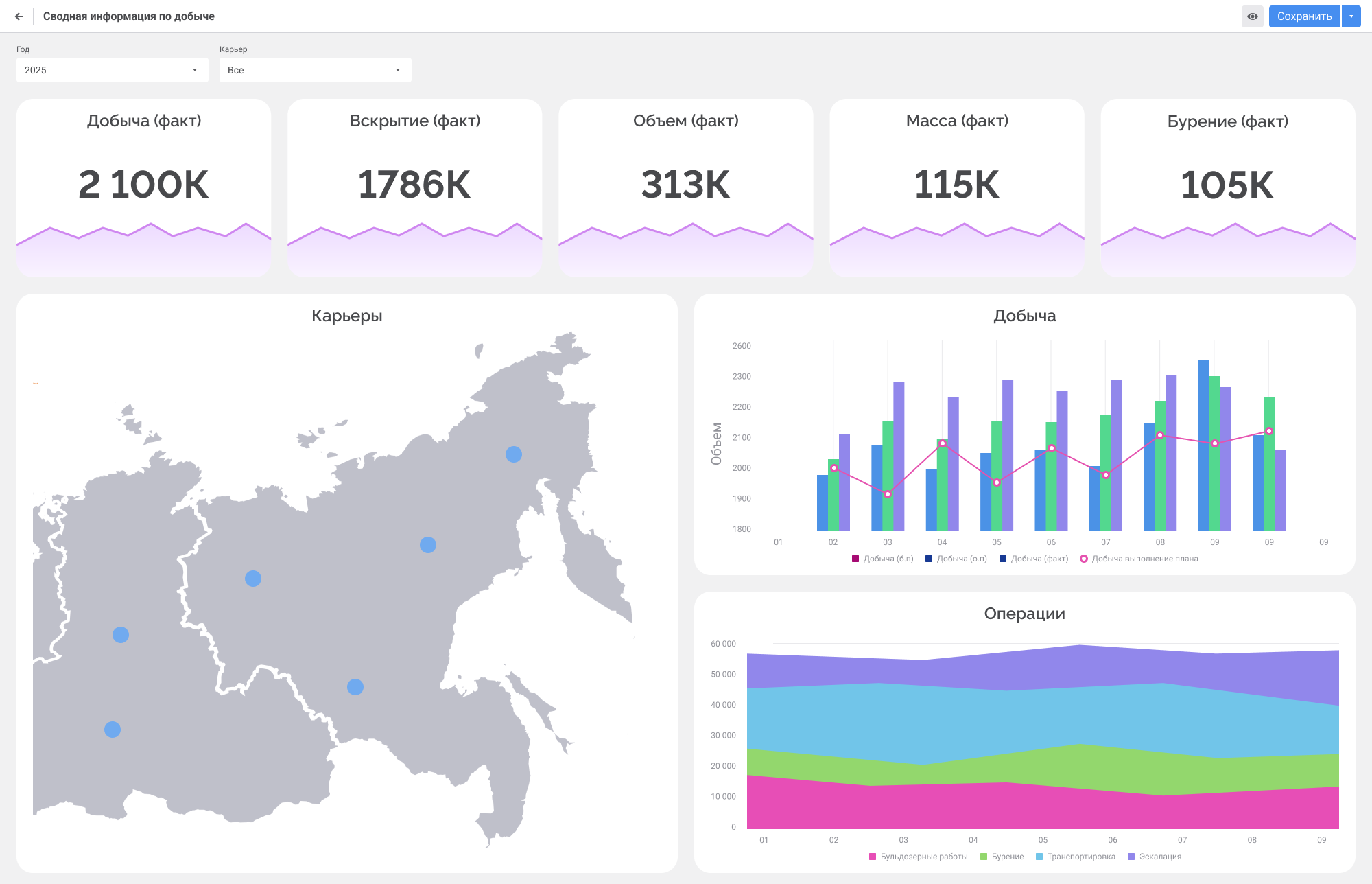The width and height of the screenshot is (1372, 884).
Task: Click Бульдозерные работы legend color swatch
Action: (x=873, y=857)
